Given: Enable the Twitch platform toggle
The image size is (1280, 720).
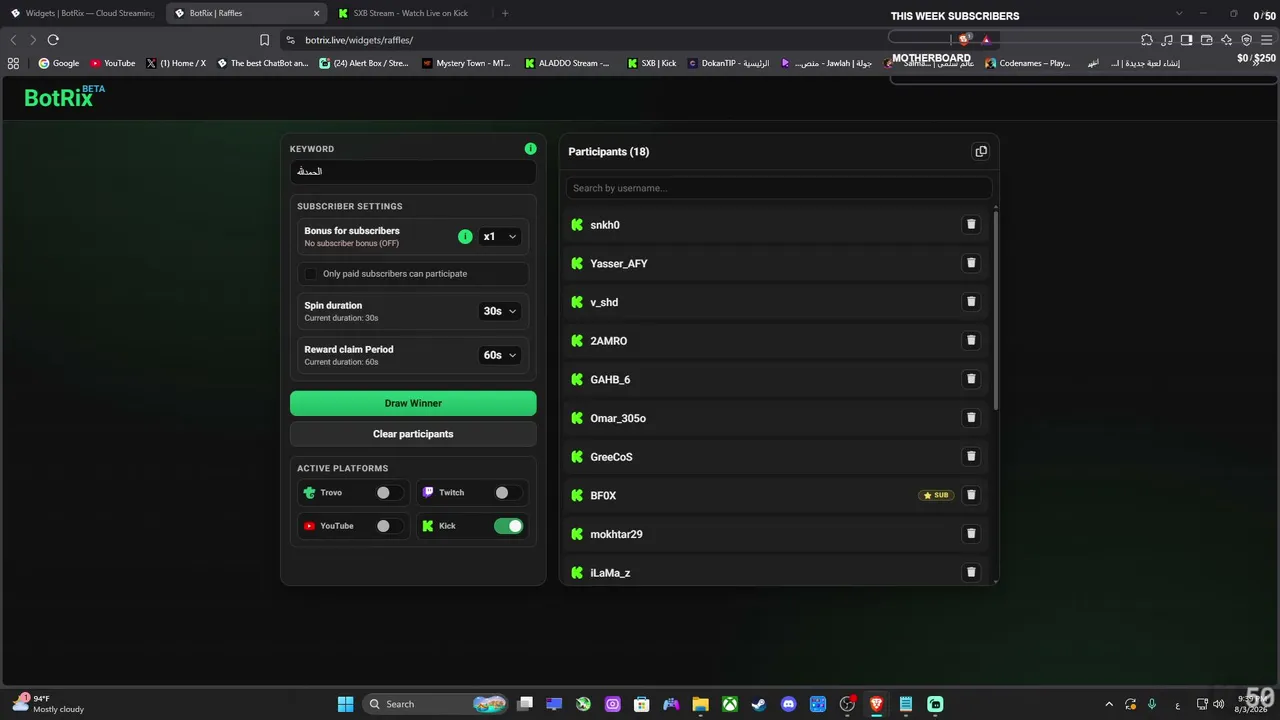Looking at the screenshot, I should click(507, 493).
